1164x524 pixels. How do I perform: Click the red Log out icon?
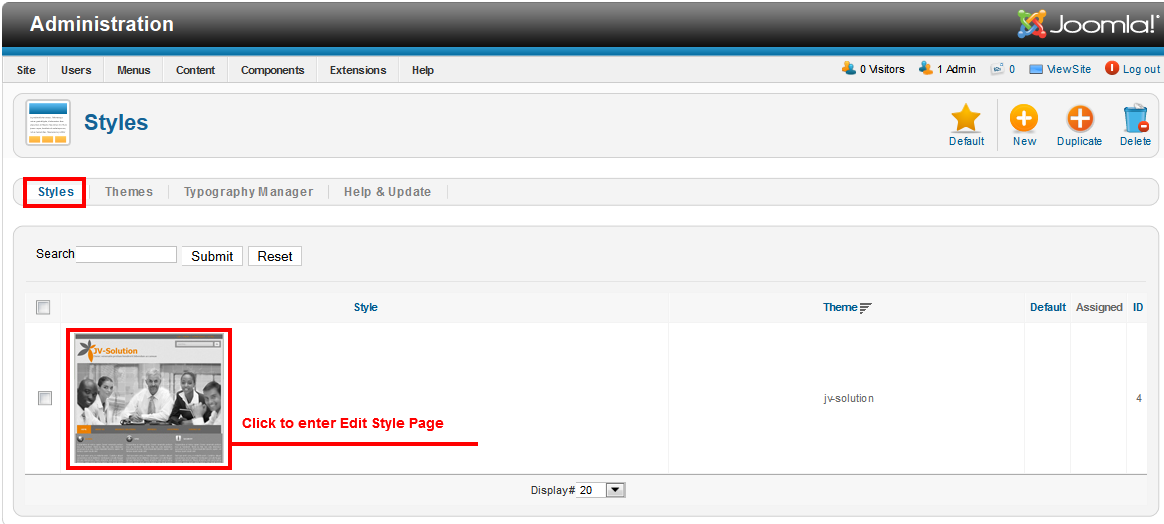point(1112,68)
